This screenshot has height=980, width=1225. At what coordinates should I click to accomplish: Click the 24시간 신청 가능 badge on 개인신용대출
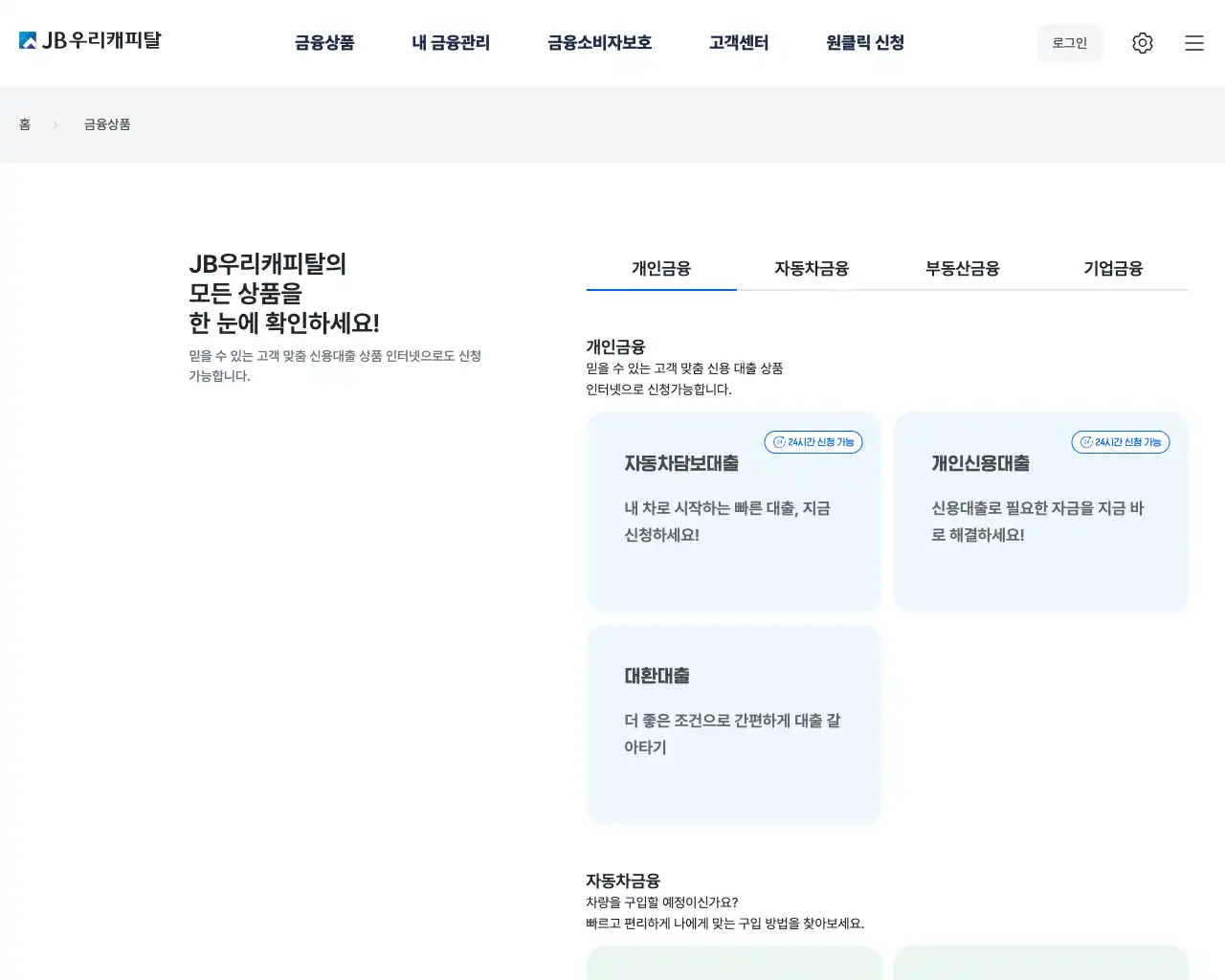coord(1121,442)
